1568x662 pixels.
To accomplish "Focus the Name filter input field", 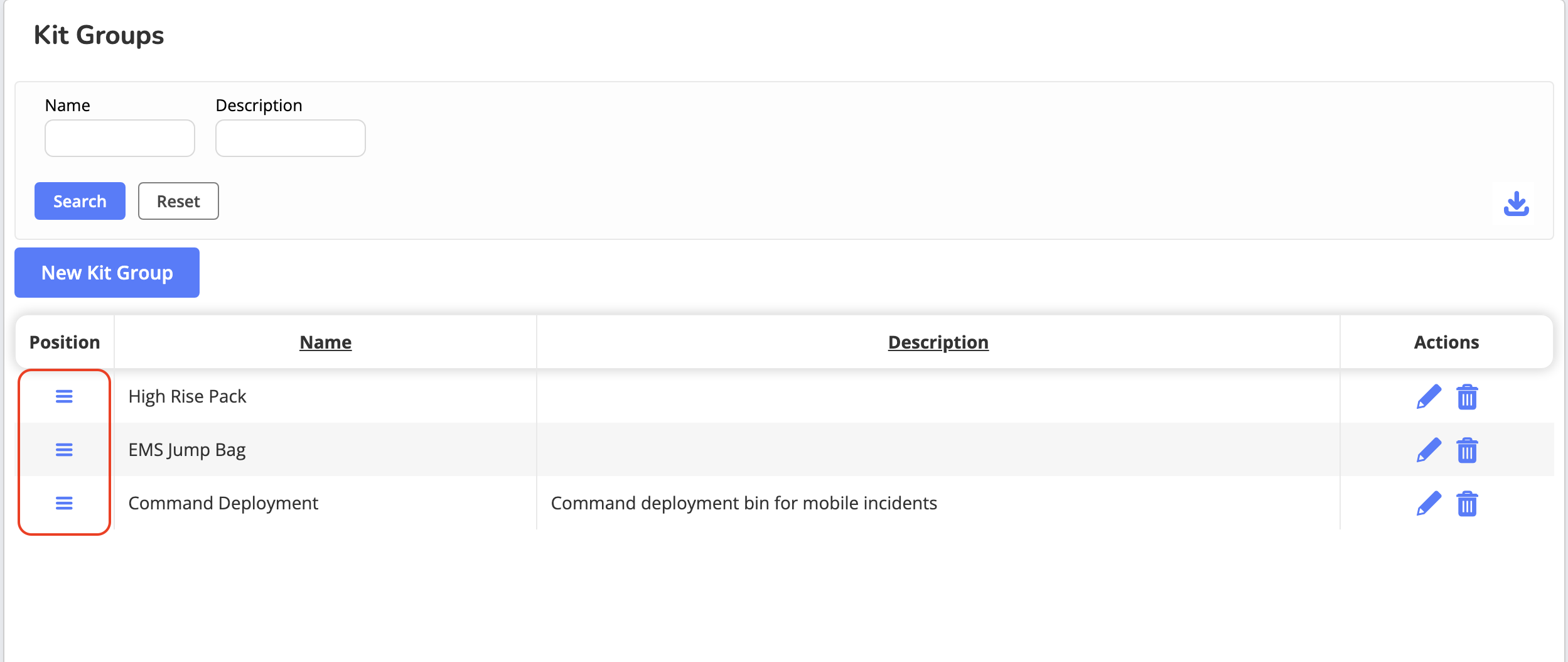I will point(120,138).
